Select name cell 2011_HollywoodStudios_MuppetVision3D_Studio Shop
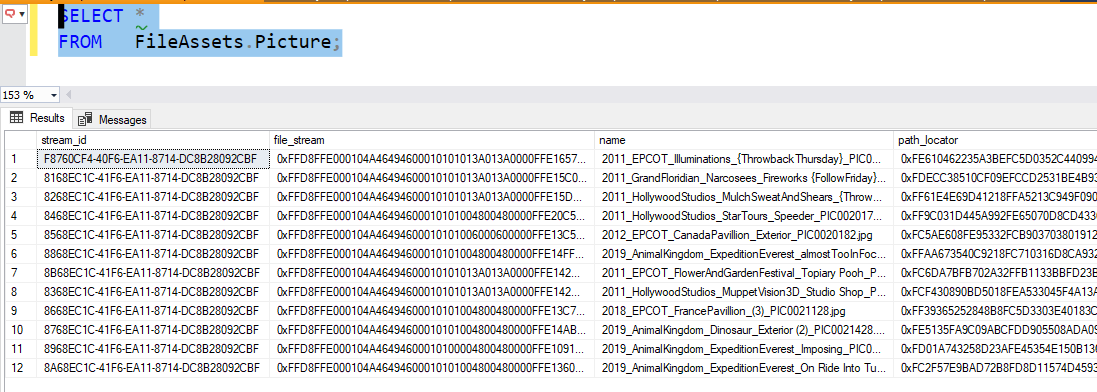The height and width of the screenshot is (392, 1097). coord(744,291)
